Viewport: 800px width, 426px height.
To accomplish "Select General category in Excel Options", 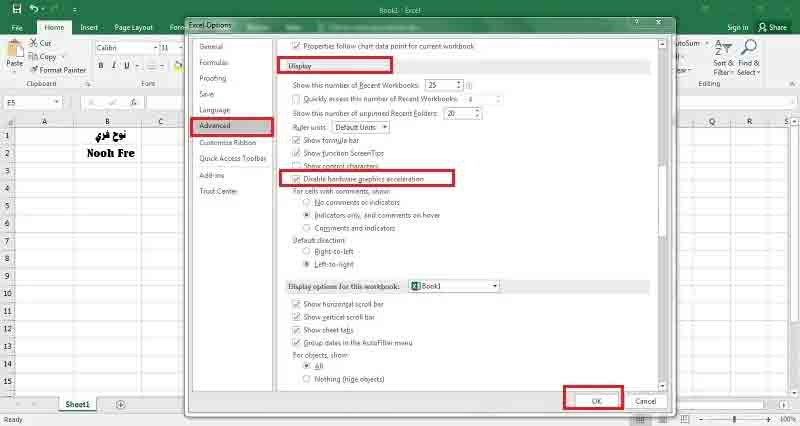I will tap(211, 46).
